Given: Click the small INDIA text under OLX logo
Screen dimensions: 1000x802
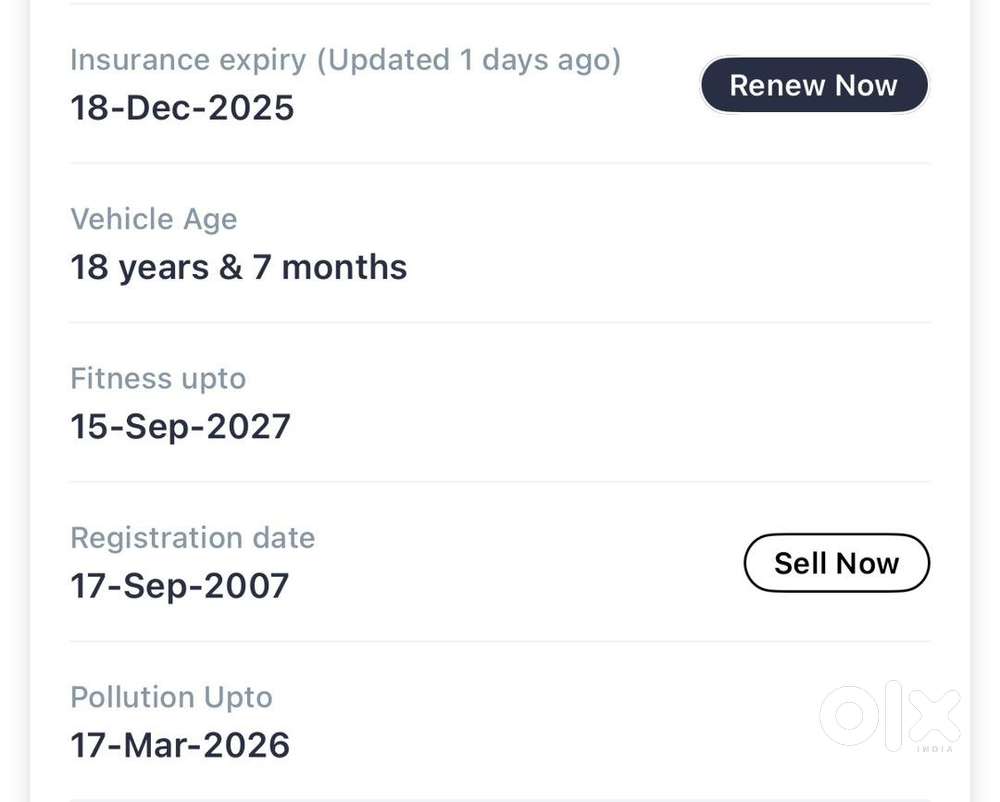Looking at the screenshot, I should (935, 748).
